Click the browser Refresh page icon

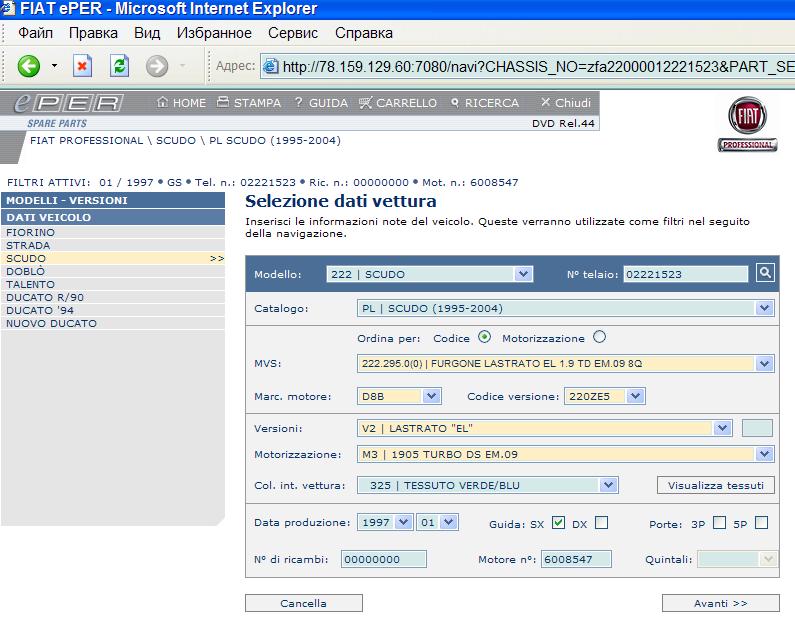(x=120, y=67)
